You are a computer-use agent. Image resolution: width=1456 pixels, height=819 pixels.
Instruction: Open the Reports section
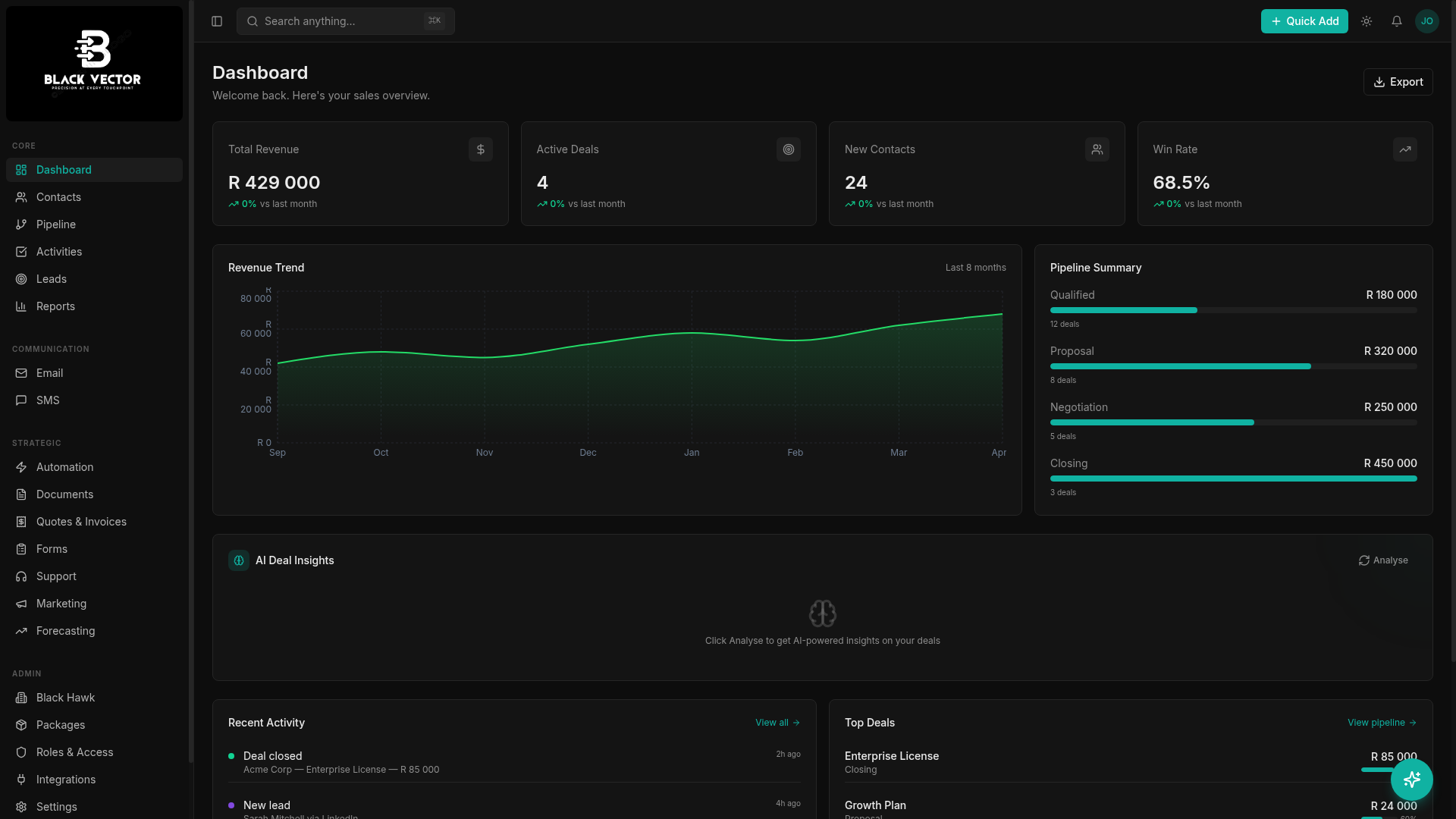(94, 306)
